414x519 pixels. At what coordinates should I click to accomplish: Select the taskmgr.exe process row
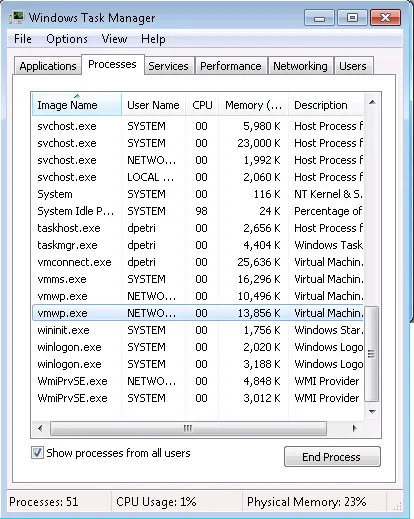[198, 245]
